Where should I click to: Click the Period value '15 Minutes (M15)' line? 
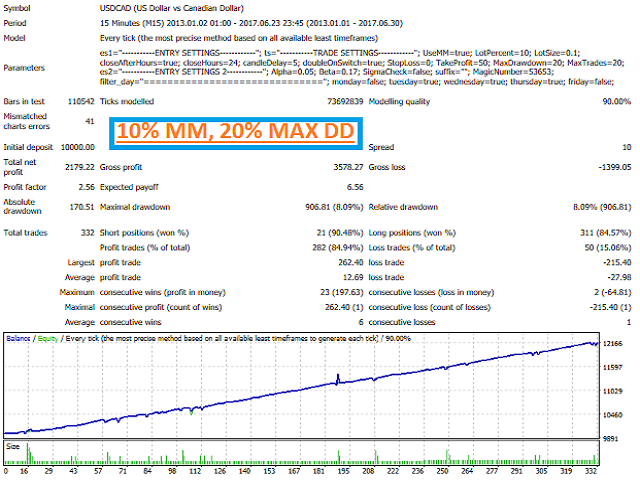click(251, 23)
